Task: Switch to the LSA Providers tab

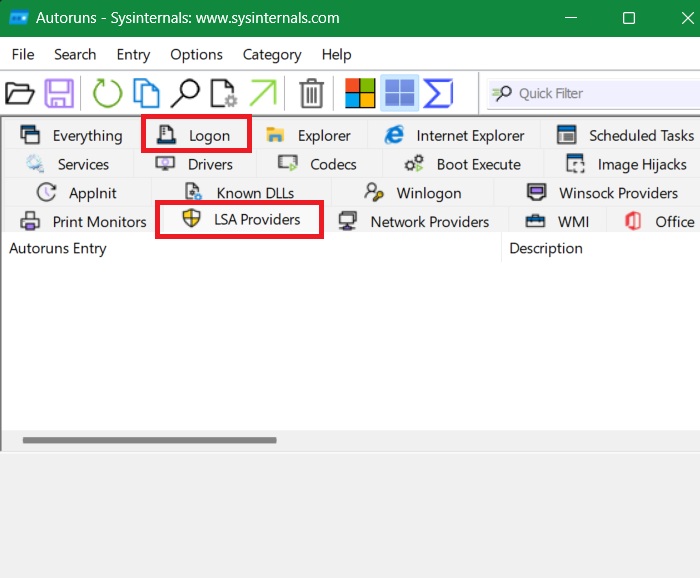Action: point(240,219)
